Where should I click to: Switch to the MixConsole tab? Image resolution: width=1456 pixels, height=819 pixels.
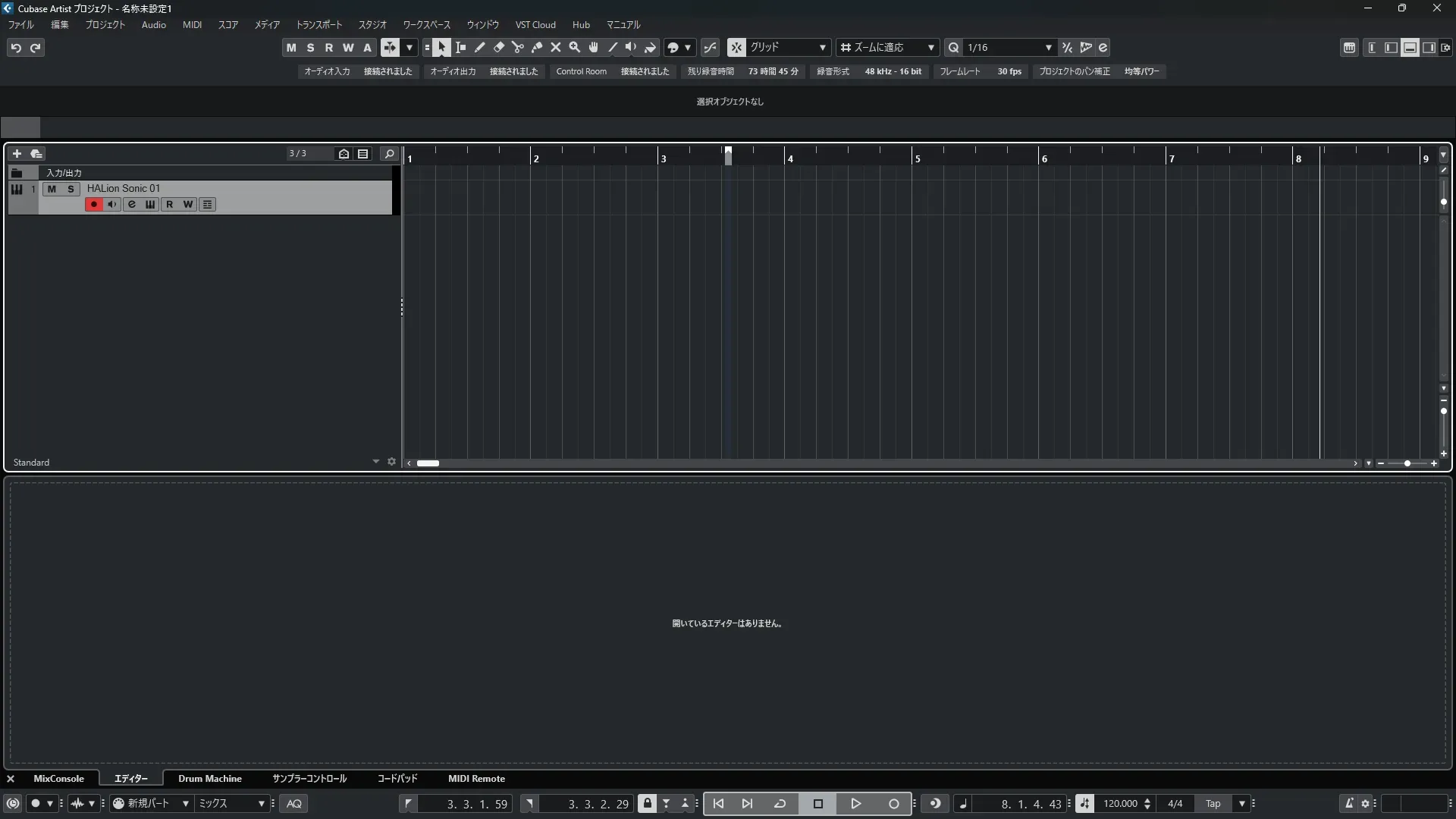58,779
